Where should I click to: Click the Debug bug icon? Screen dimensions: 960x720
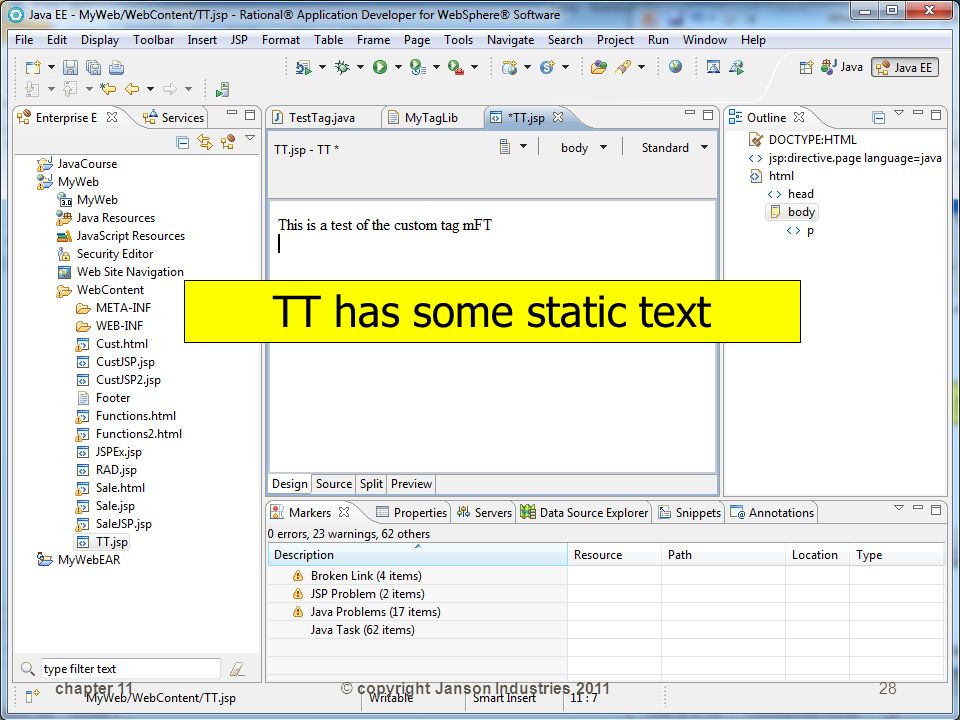click(x=342, y=67)
